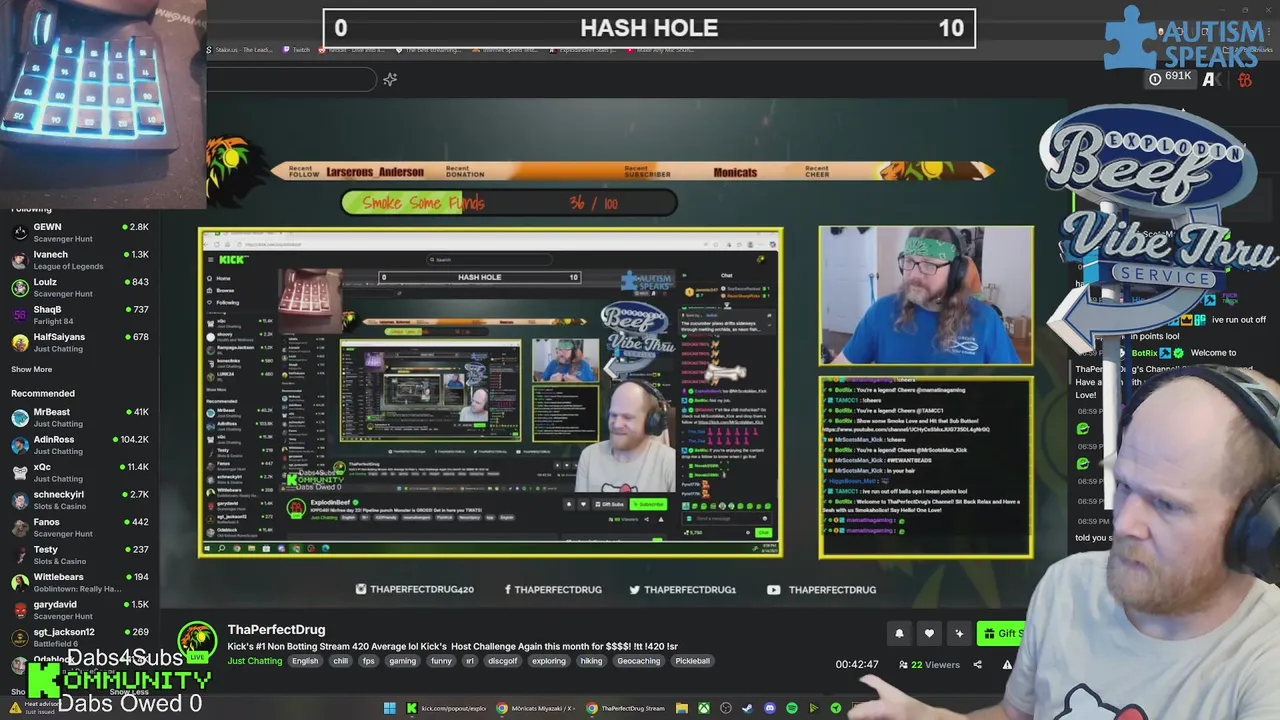Select the English tag
This screenshot has height=720, width=1280.
click(x=305, y=661)
